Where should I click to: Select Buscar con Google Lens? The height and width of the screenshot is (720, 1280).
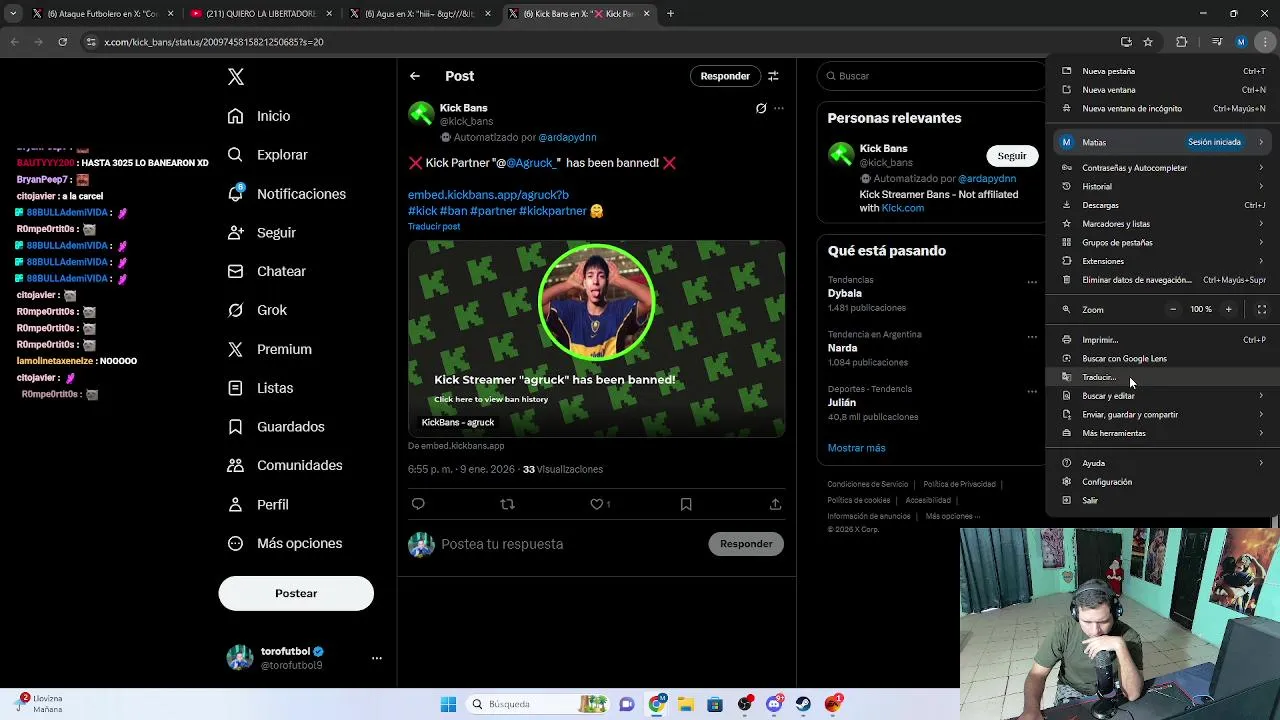point(1163,358)
